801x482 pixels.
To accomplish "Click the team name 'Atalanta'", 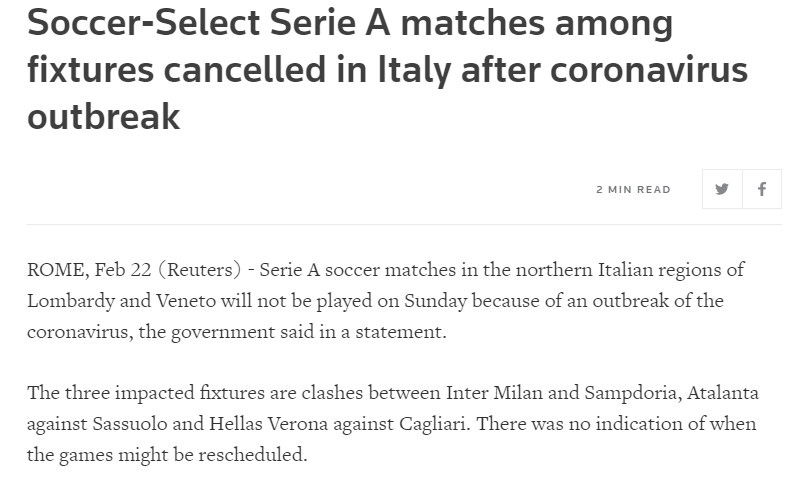I will coord(722,393).
